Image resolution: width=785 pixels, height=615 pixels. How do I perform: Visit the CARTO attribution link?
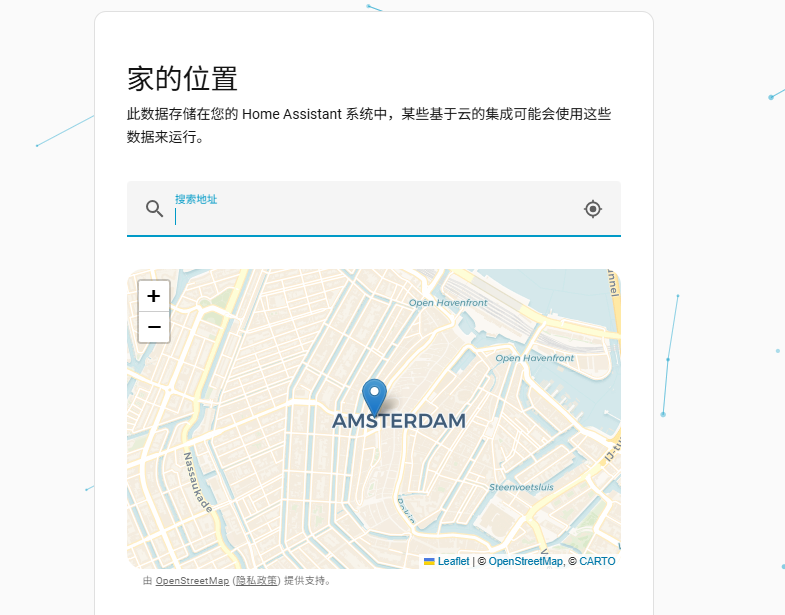pyautogui.click(x=597, y=561)
